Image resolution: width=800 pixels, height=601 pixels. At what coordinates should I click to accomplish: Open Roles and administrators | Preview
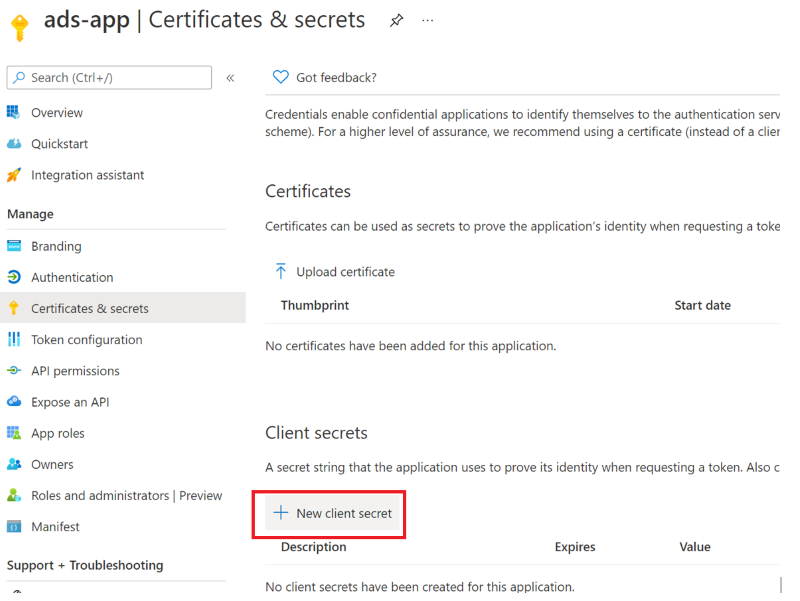point(127,495)
